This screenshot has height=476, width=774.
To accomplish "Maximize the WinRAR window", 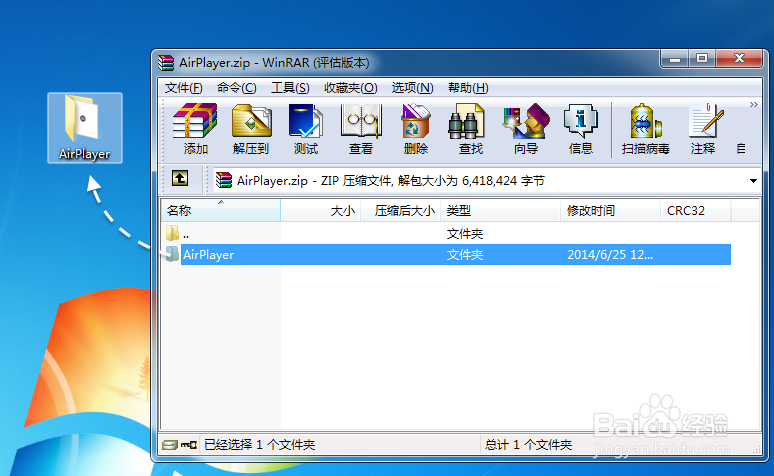I will pyautogui.click(x=702, y=59).
